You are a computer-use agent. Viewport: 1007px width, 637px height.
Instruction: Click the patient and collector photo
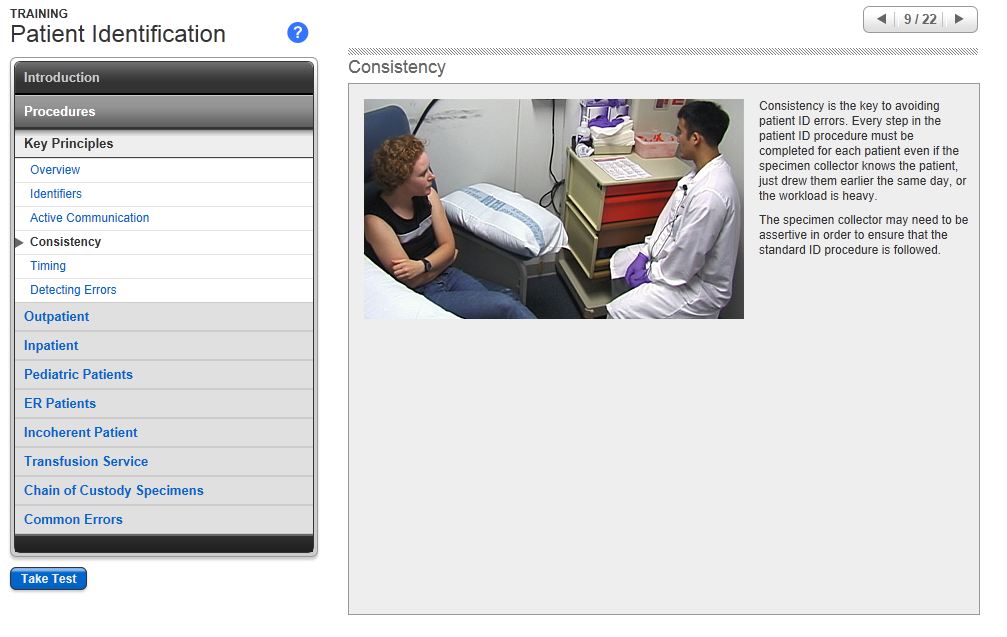click(x=553, y=208)
